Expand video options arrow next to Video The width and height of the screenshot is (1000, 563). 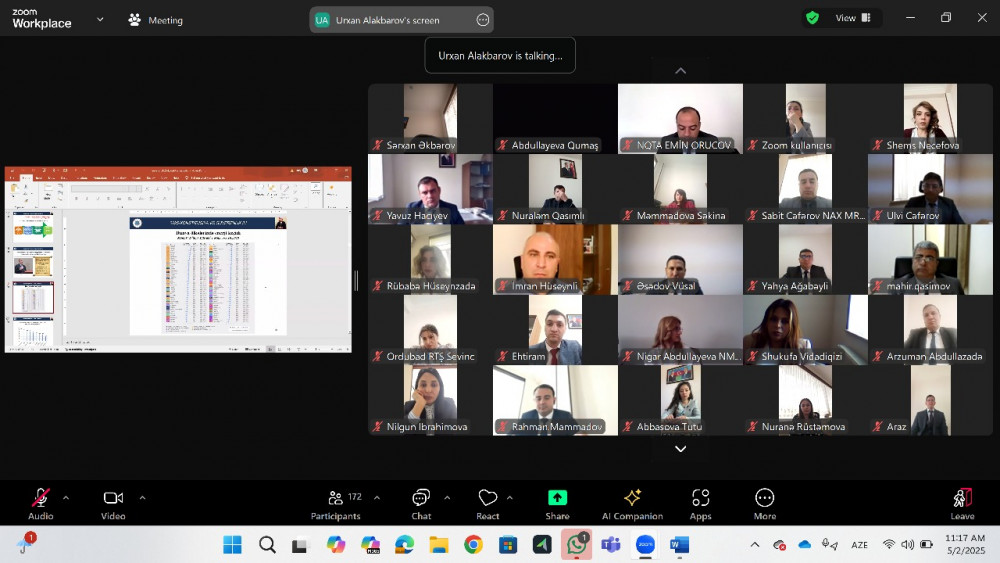[x=142, y=497]
